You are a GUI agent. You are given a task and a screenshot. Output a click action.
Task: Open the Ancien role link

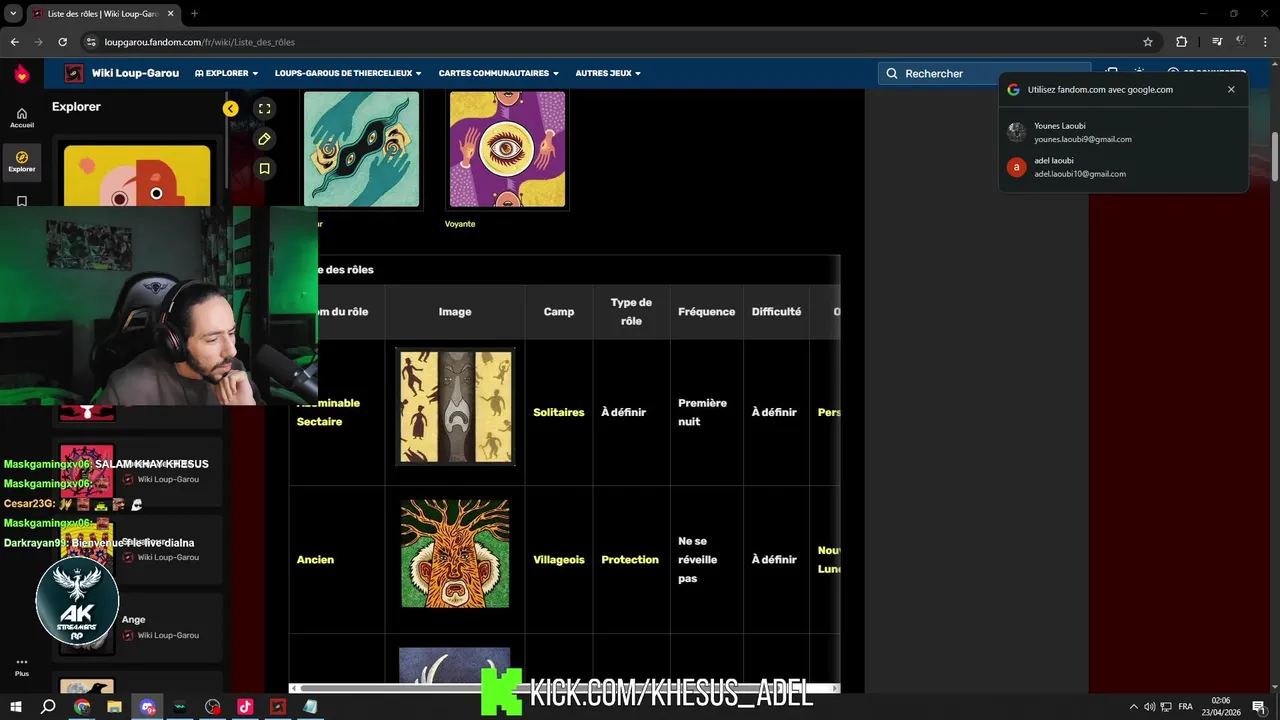pos(315,560)
